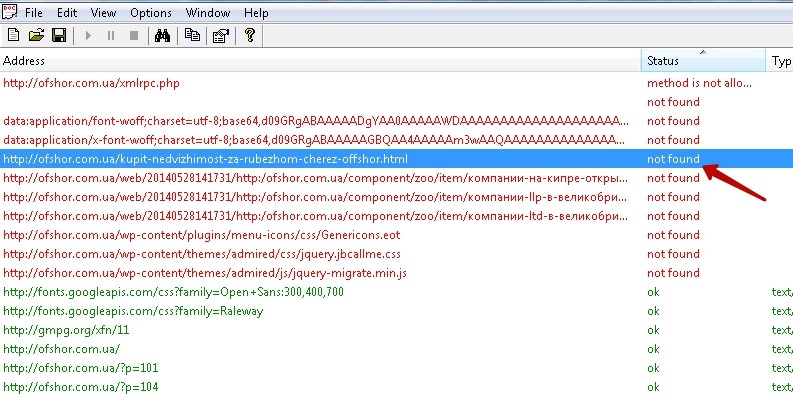Open the Edit menu
Screen dimensions: 793x397
(x=67, y=13)
